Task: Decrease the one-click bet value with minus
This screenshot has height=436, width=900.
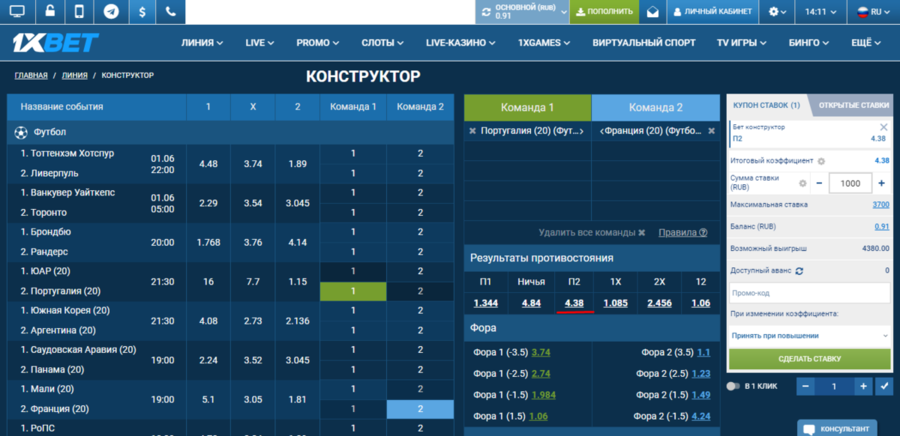Action: pos(805,387)
